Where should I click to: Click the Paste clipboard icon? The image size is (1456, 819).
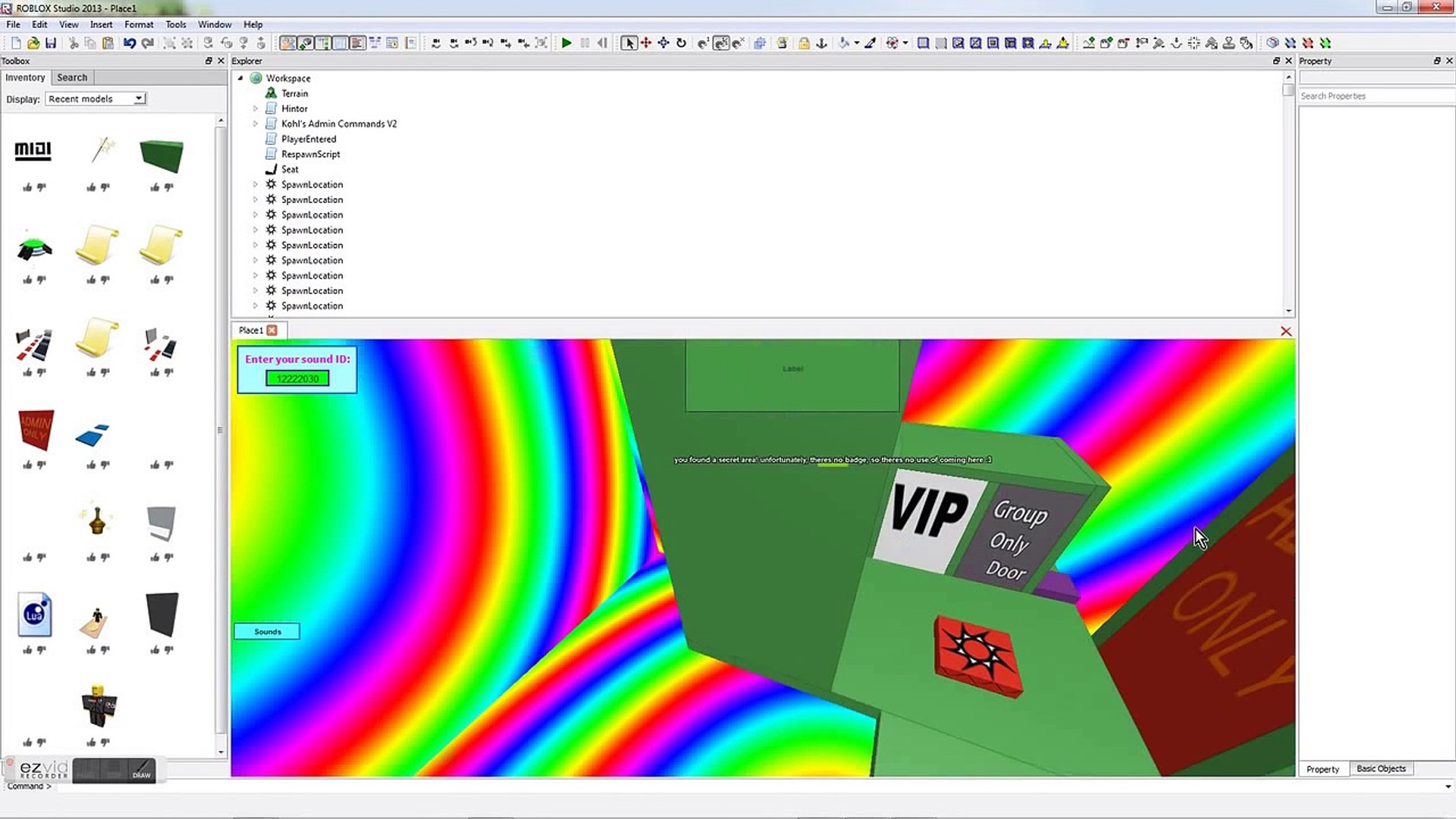click(108, 43)
